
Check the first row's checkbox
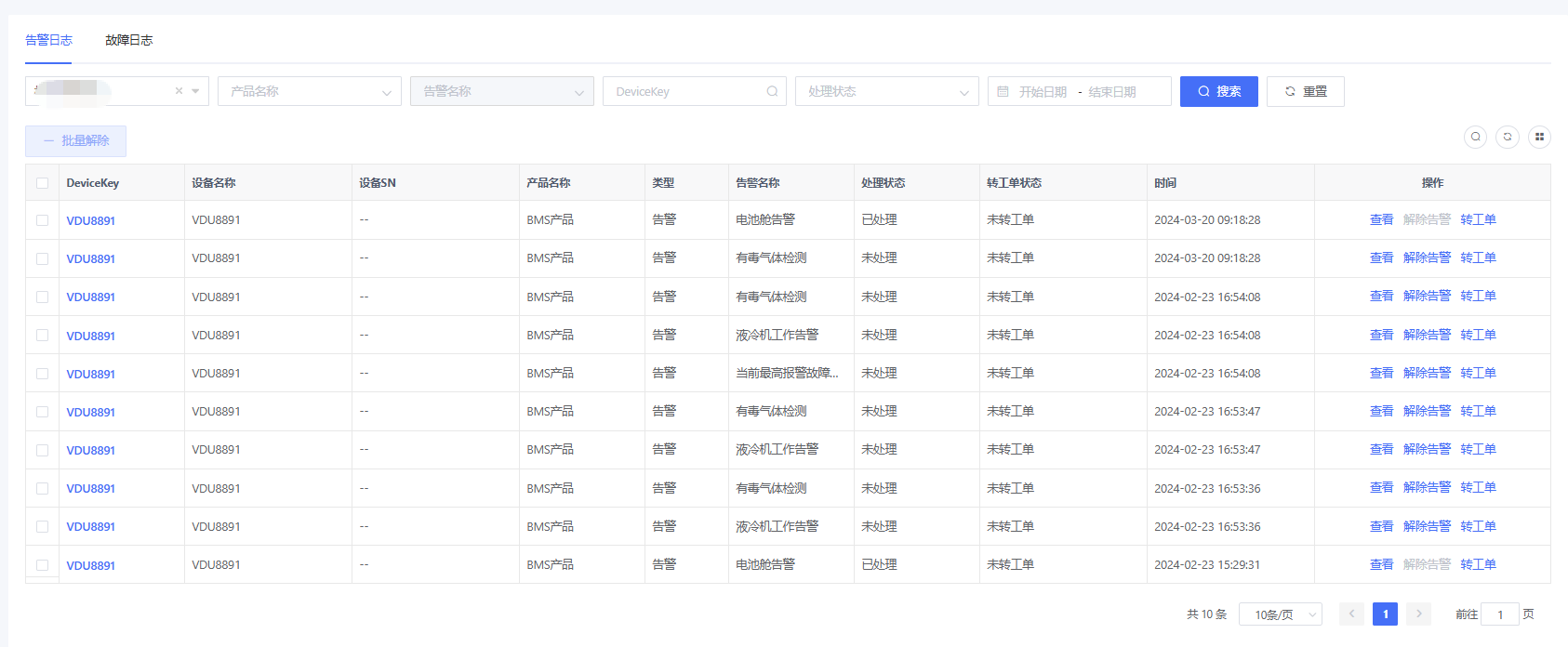tap(43, 220)
